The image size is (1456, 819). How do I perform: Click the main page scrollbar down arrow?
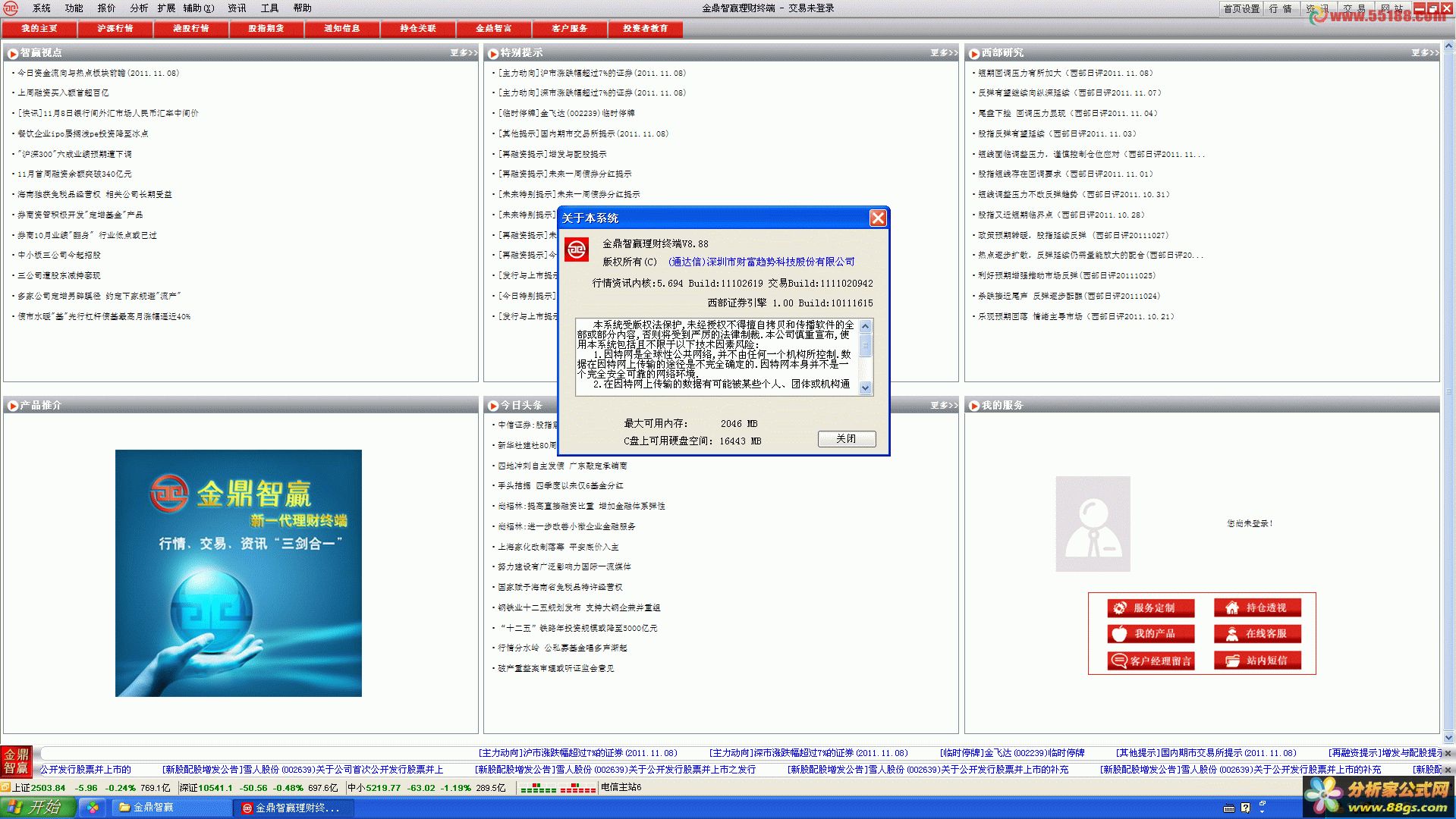pyautogui.click(x=1448, y=737)
